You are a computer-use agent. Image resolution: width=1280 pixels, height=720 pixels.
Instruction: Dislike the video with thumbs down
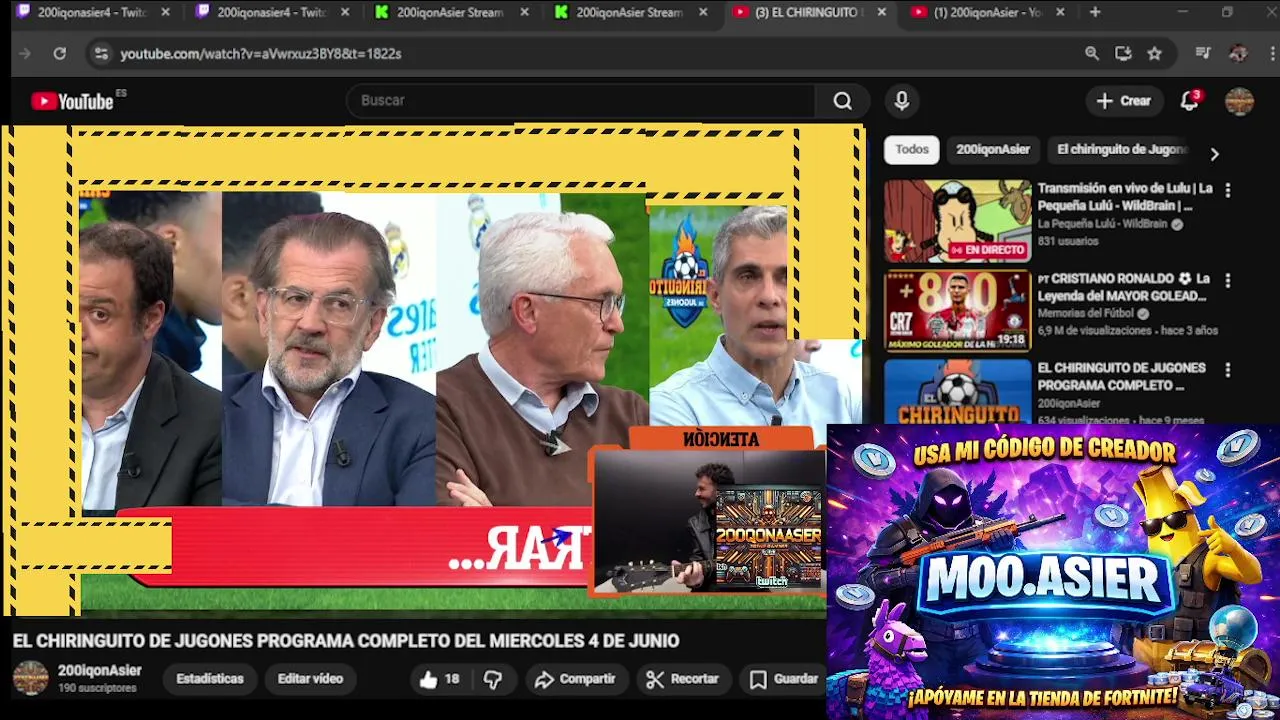click(493, 679)
